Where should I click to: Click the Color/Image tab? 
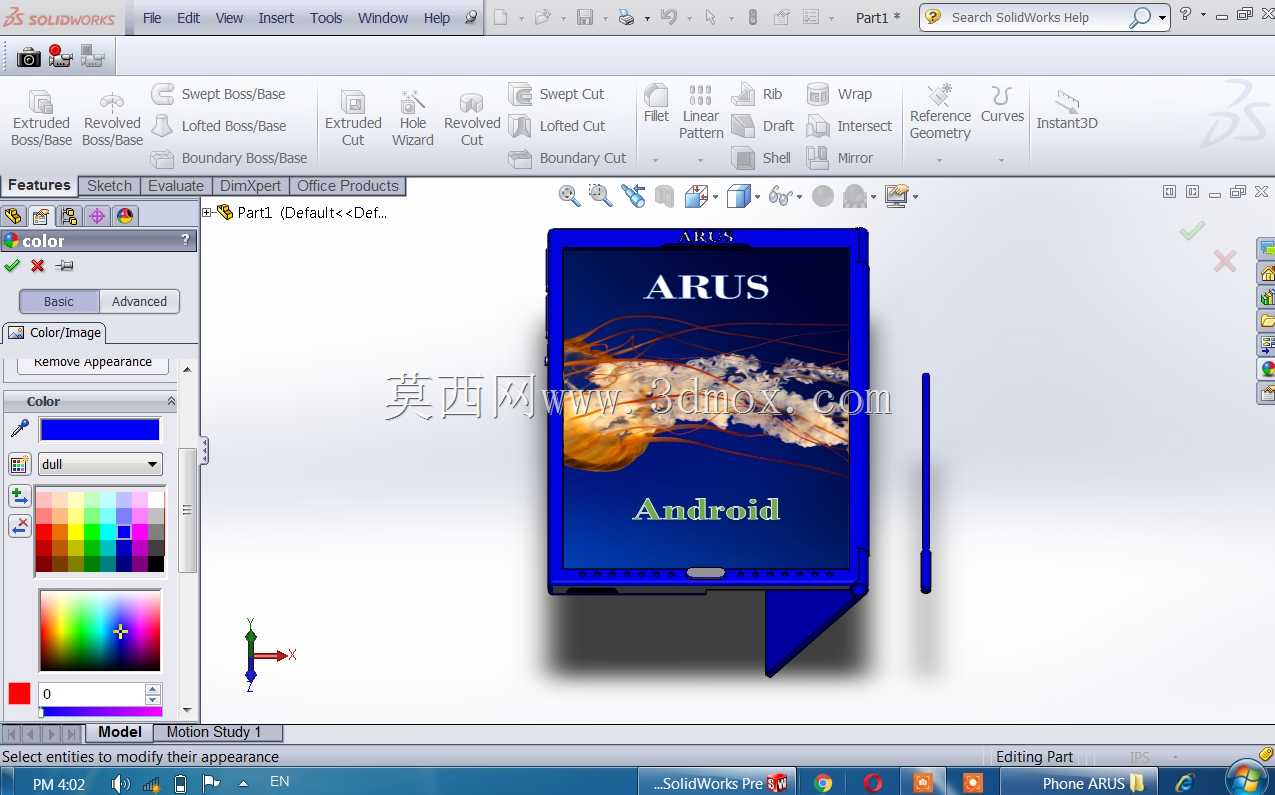click(55, 333)
